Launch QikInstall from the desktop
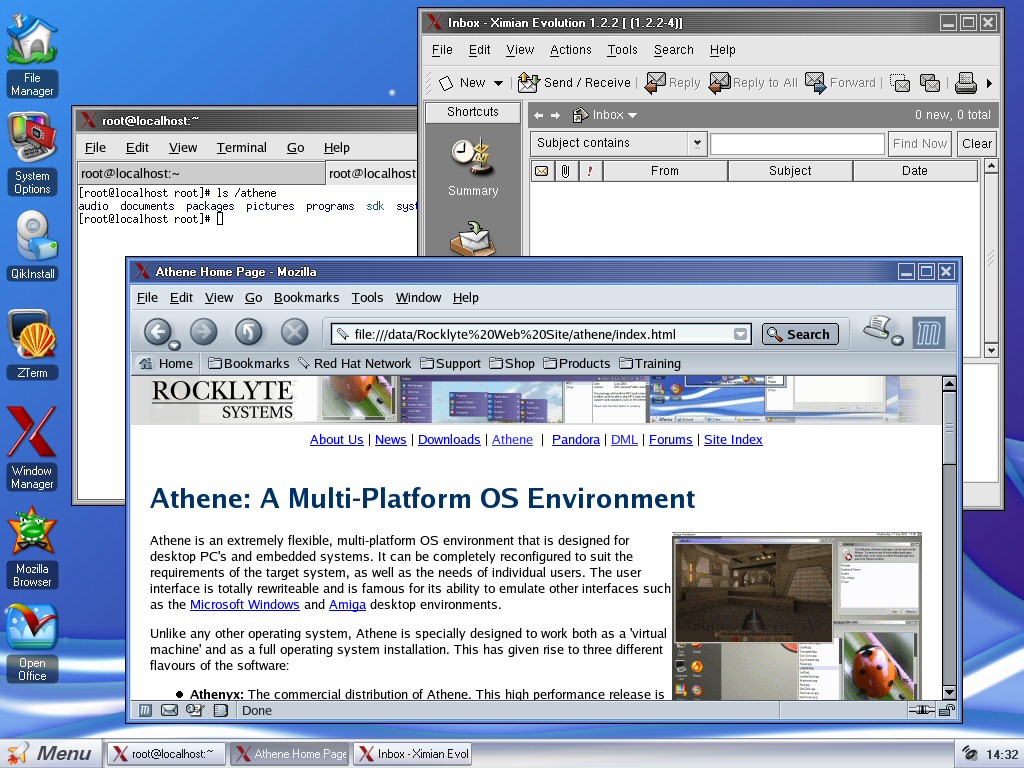The image size is (1024, 768). tap(33, 246)
